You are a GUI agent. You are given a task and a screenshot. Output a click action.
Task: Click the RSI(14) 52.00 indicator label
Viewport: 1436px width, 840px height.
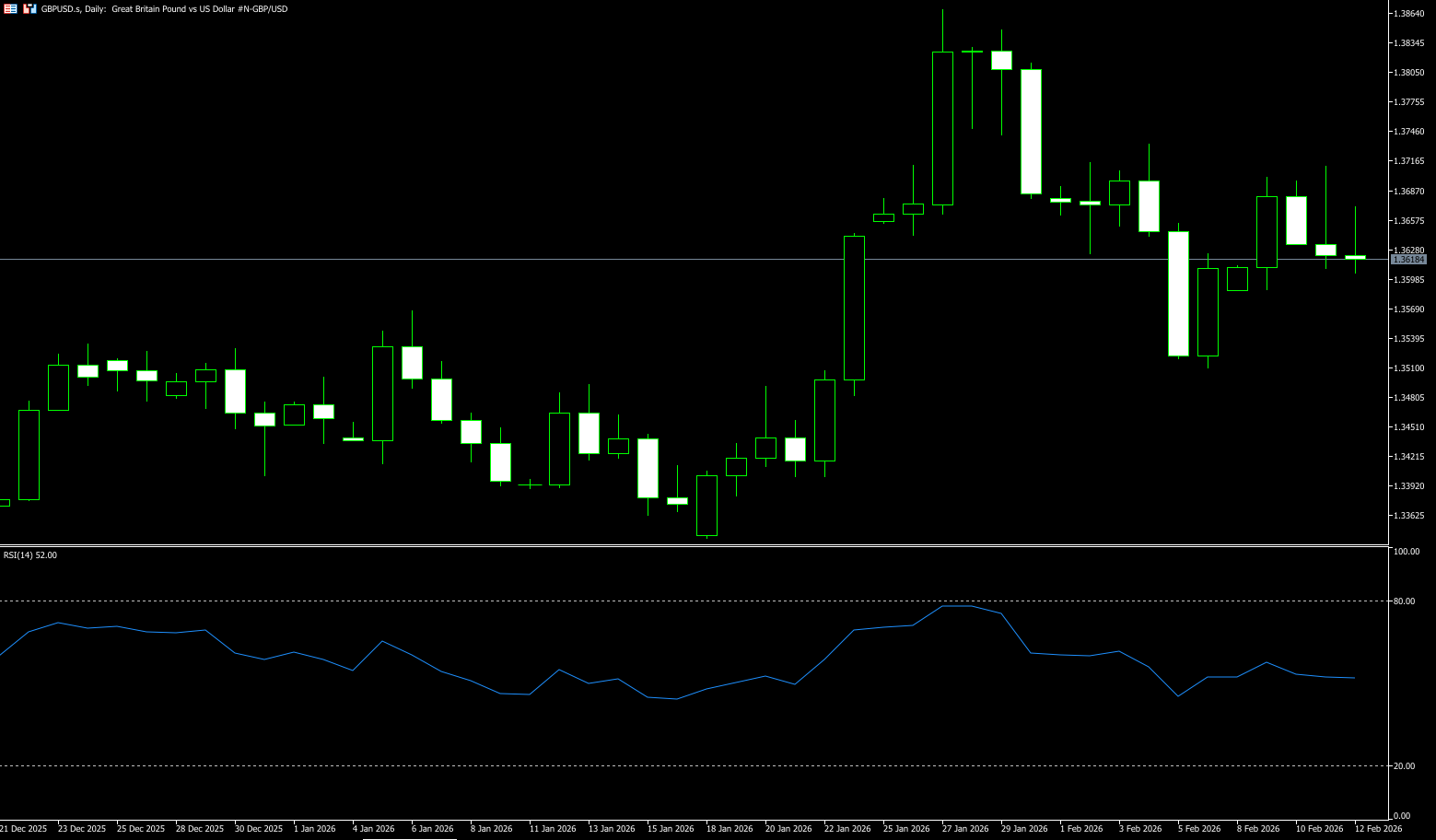tap(30, 555)
